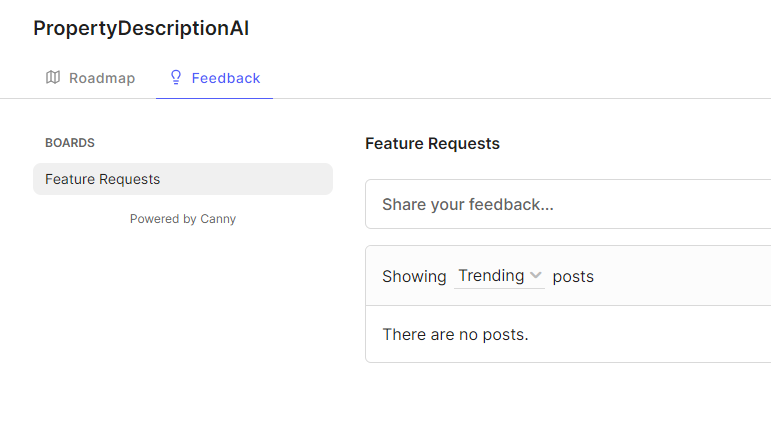771x433 pixels.
Task: Click the BOARDS sidebar heading
Action: click(x=70, y=143)
